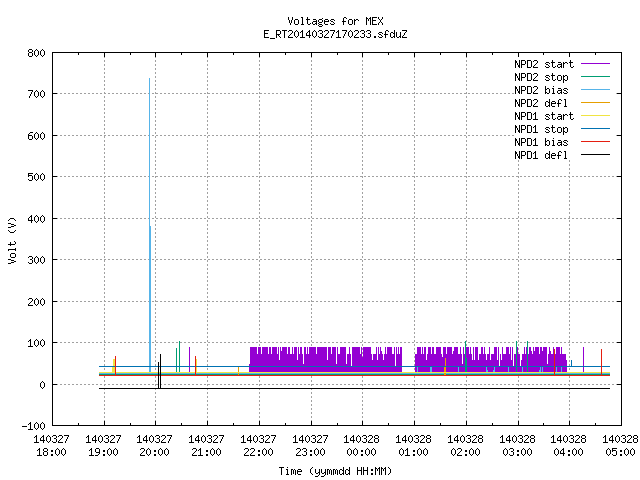The width and height of the screenshot is (640, 480).
Task: Click the 700 label on the Y axis
Action: [36, 94]
